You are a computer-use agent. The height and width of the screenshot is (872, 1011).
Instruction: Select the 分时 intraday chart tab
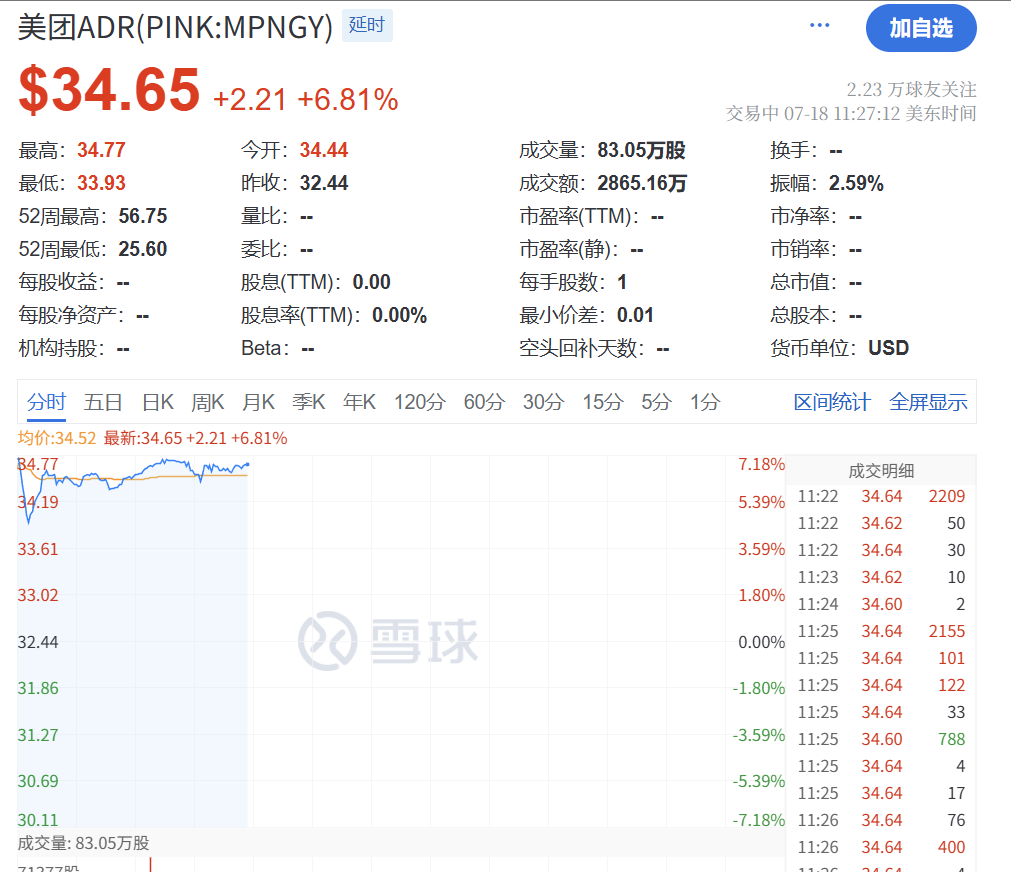tap(46, 403)
